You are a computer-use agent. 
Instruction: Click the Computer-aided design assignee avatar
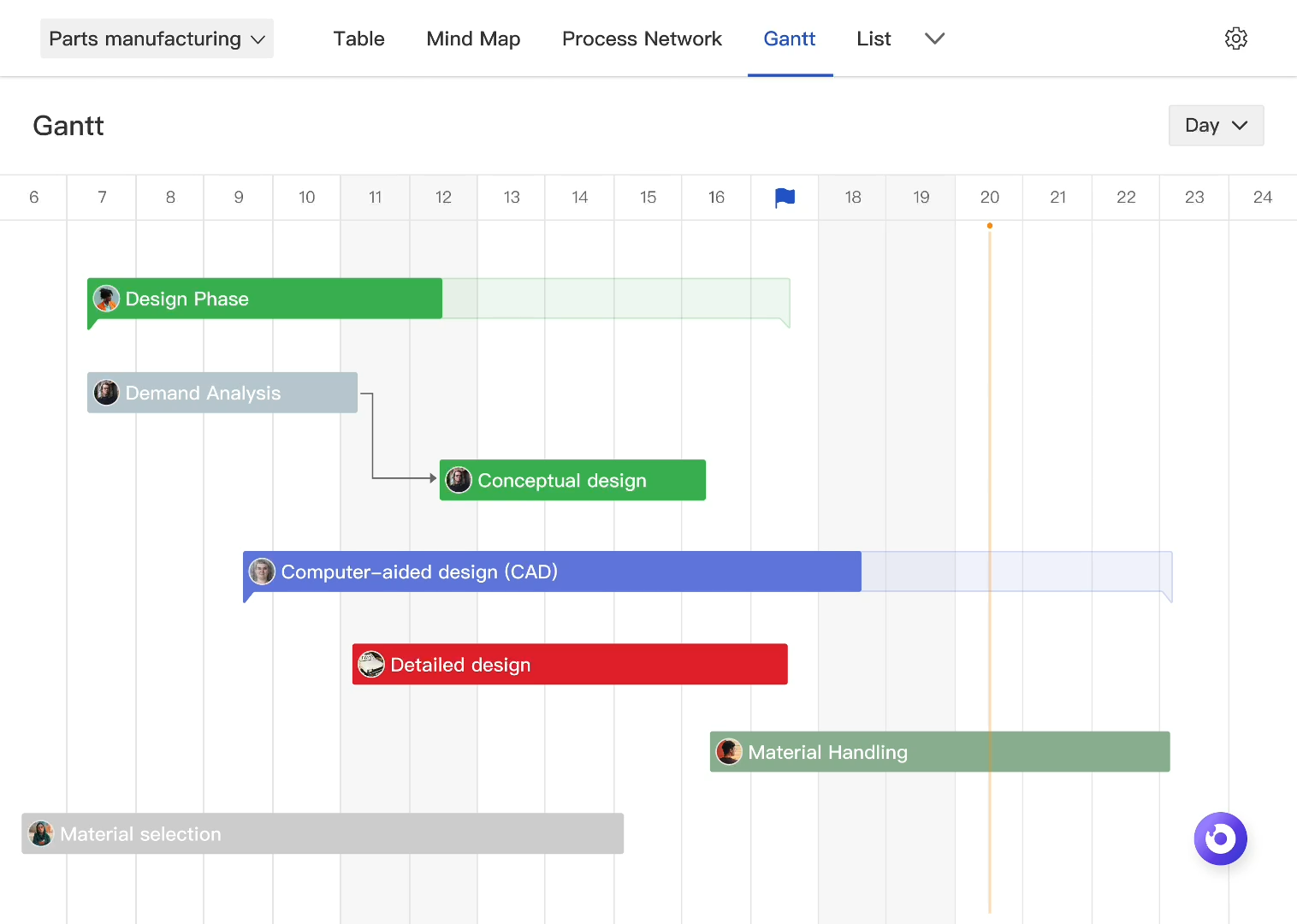click(262, 572)
